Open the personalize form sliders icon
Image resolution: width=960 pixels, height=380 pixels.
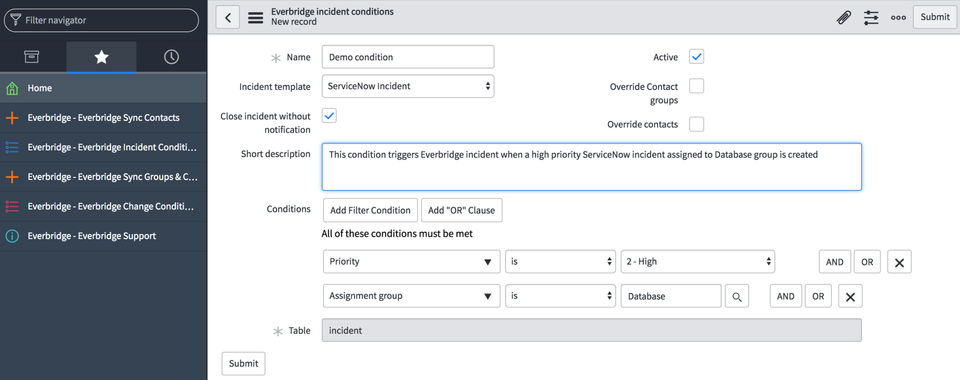[x=871, y=18]
